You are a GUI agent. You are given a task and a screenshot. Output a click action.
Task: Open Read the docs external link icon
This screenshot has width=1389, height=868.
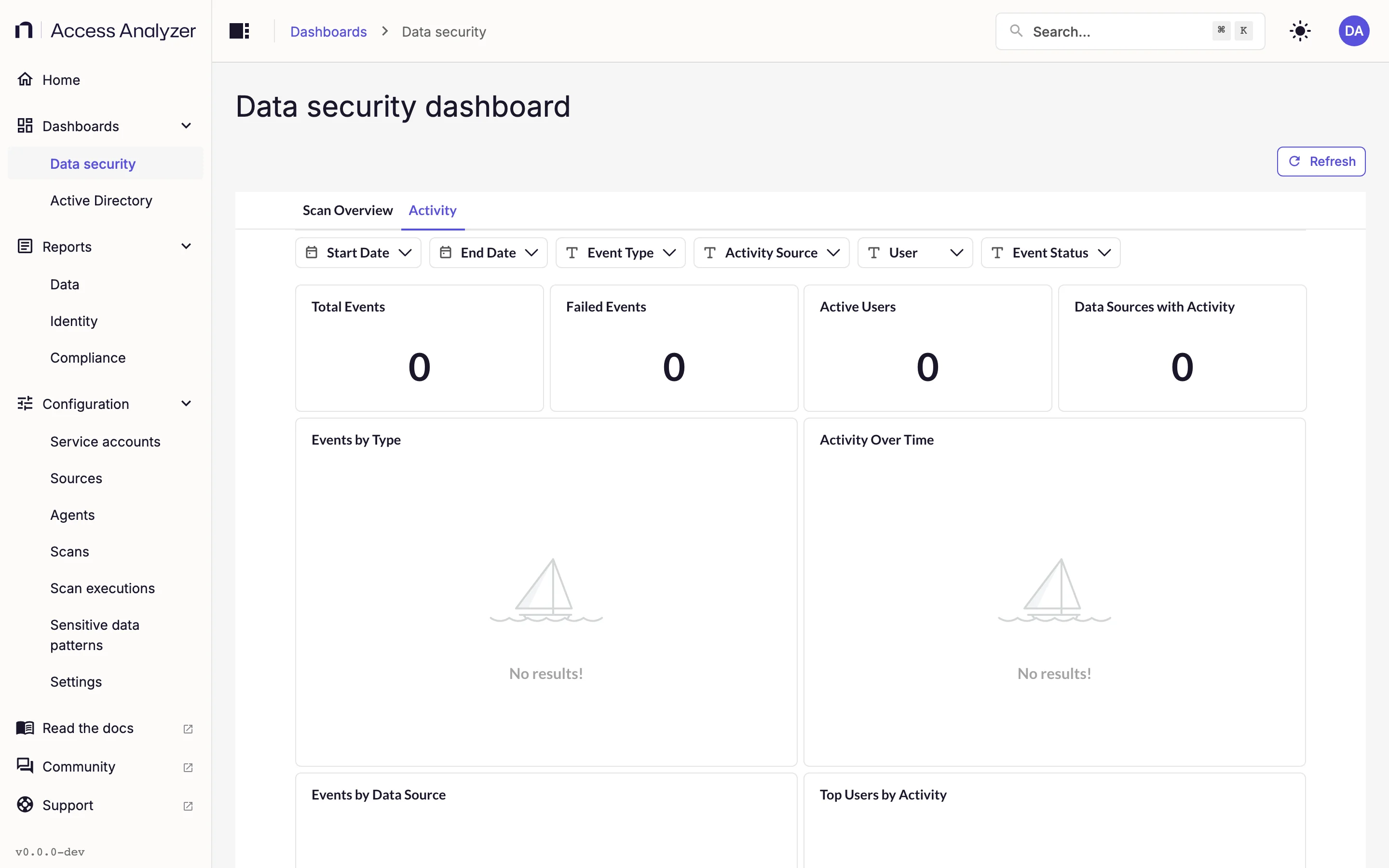188,729
